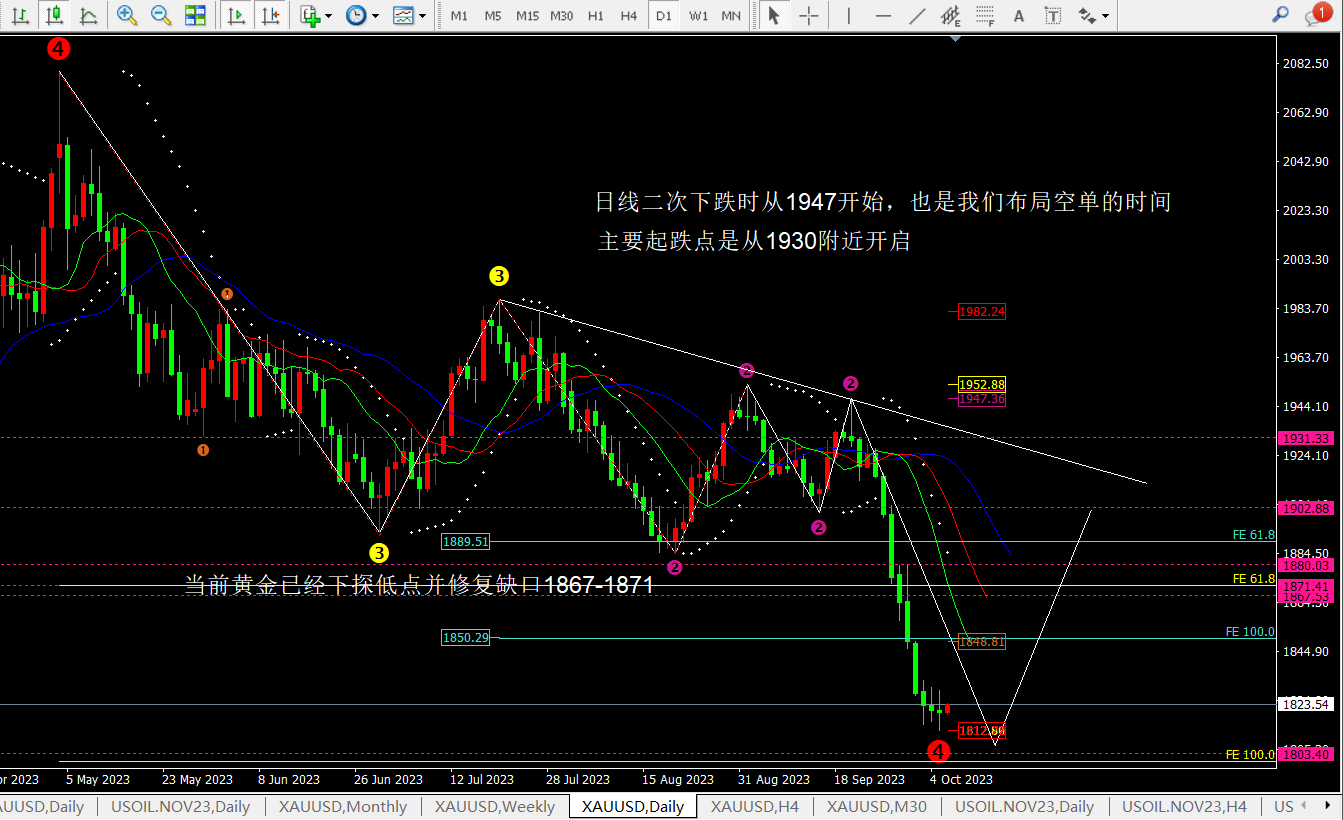The width and height of the screenshot is (1343, 820).
Task: Expand the add-indicators dropdown arrow
Action: point(329,15)
